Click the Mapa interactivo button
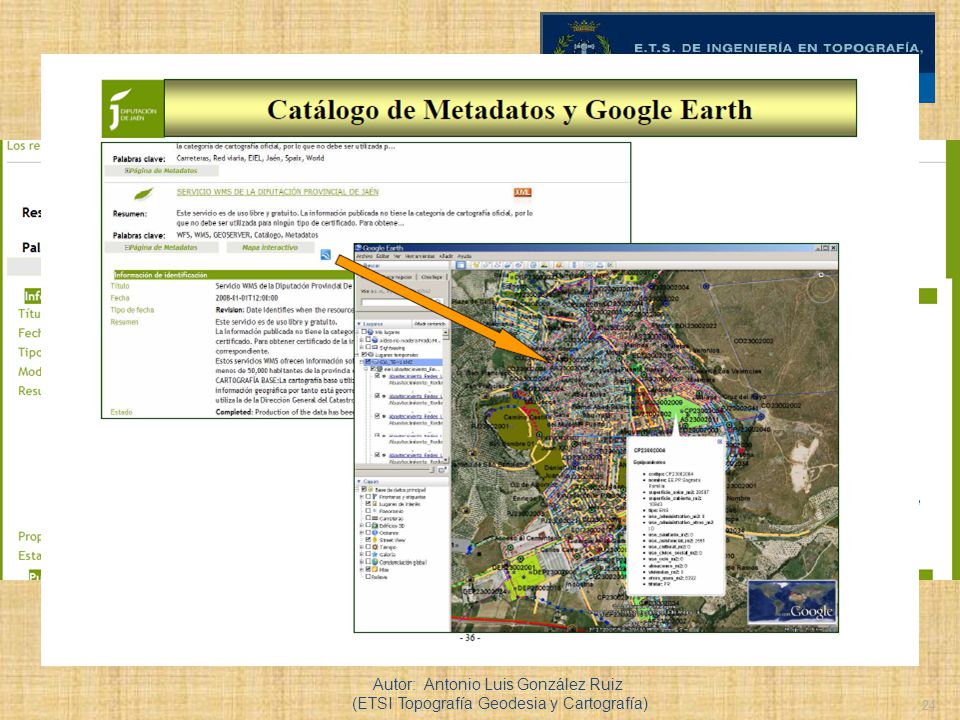The height and width of the screenshot is (720, 960). coord(270,247)
